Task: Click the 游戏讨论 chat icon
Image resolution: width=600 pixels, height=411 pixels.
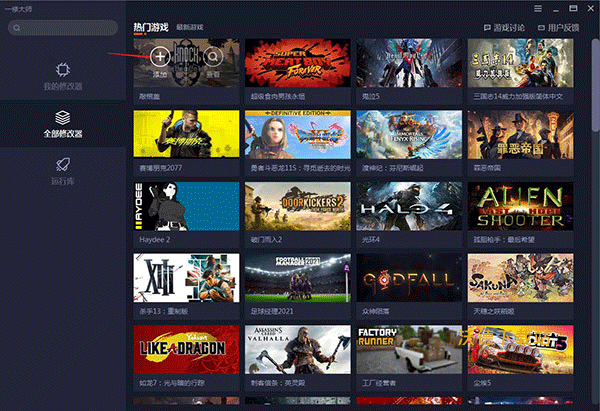Action: coord(487,27)
